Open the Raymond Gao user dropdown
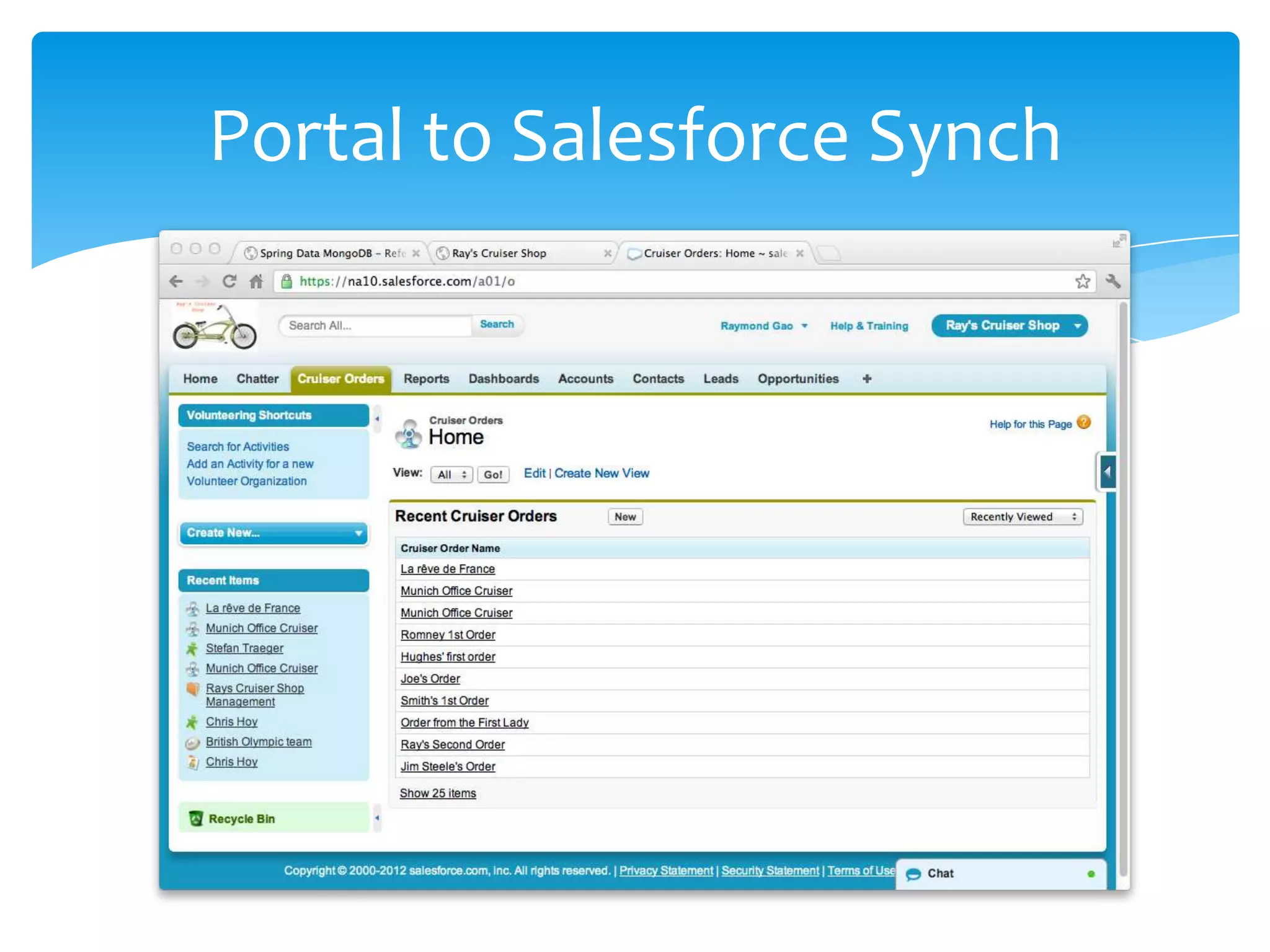 coord(763,326)
